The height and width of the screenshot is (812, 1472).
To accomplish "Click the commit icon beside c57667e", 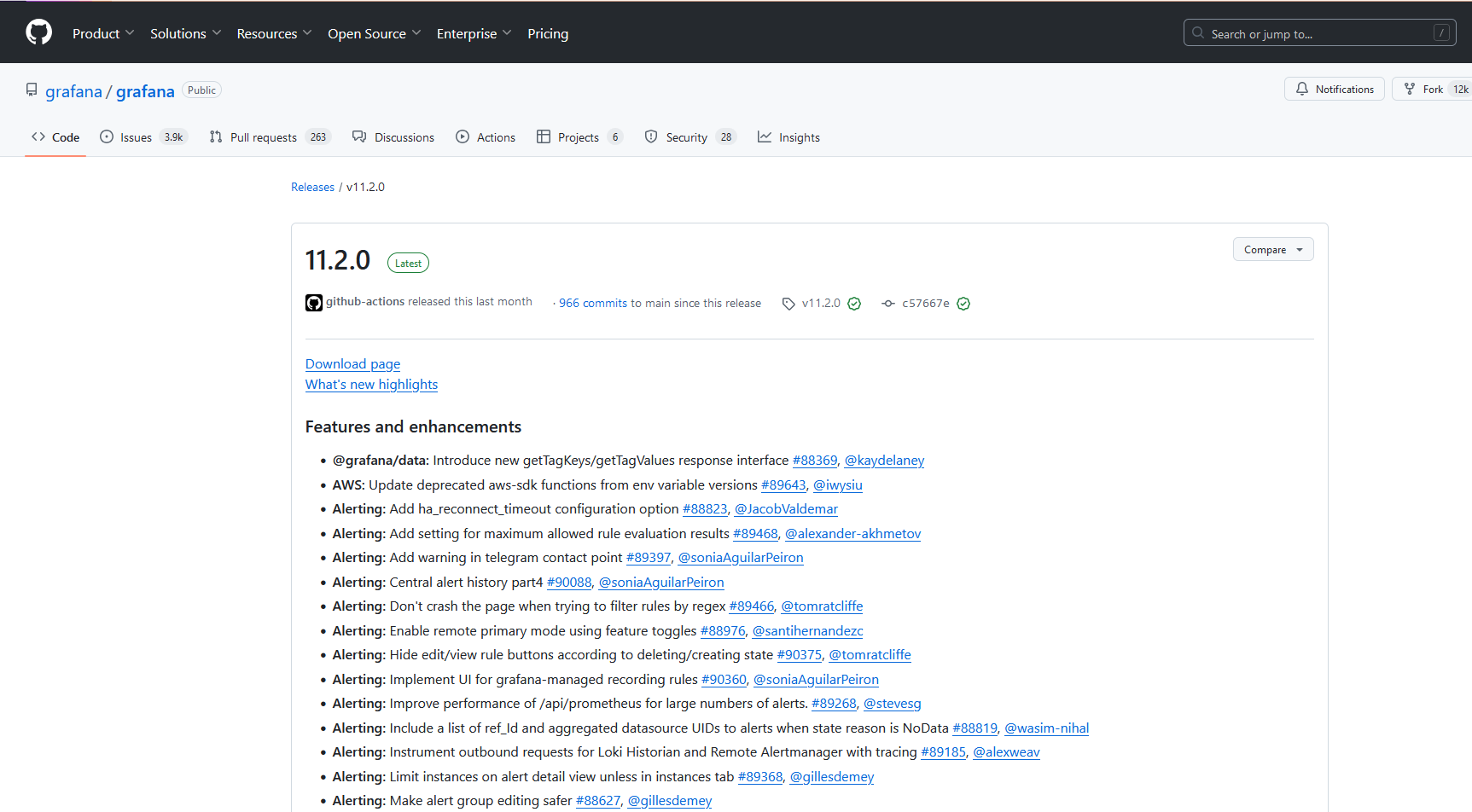I will click(x=888, y=304).
